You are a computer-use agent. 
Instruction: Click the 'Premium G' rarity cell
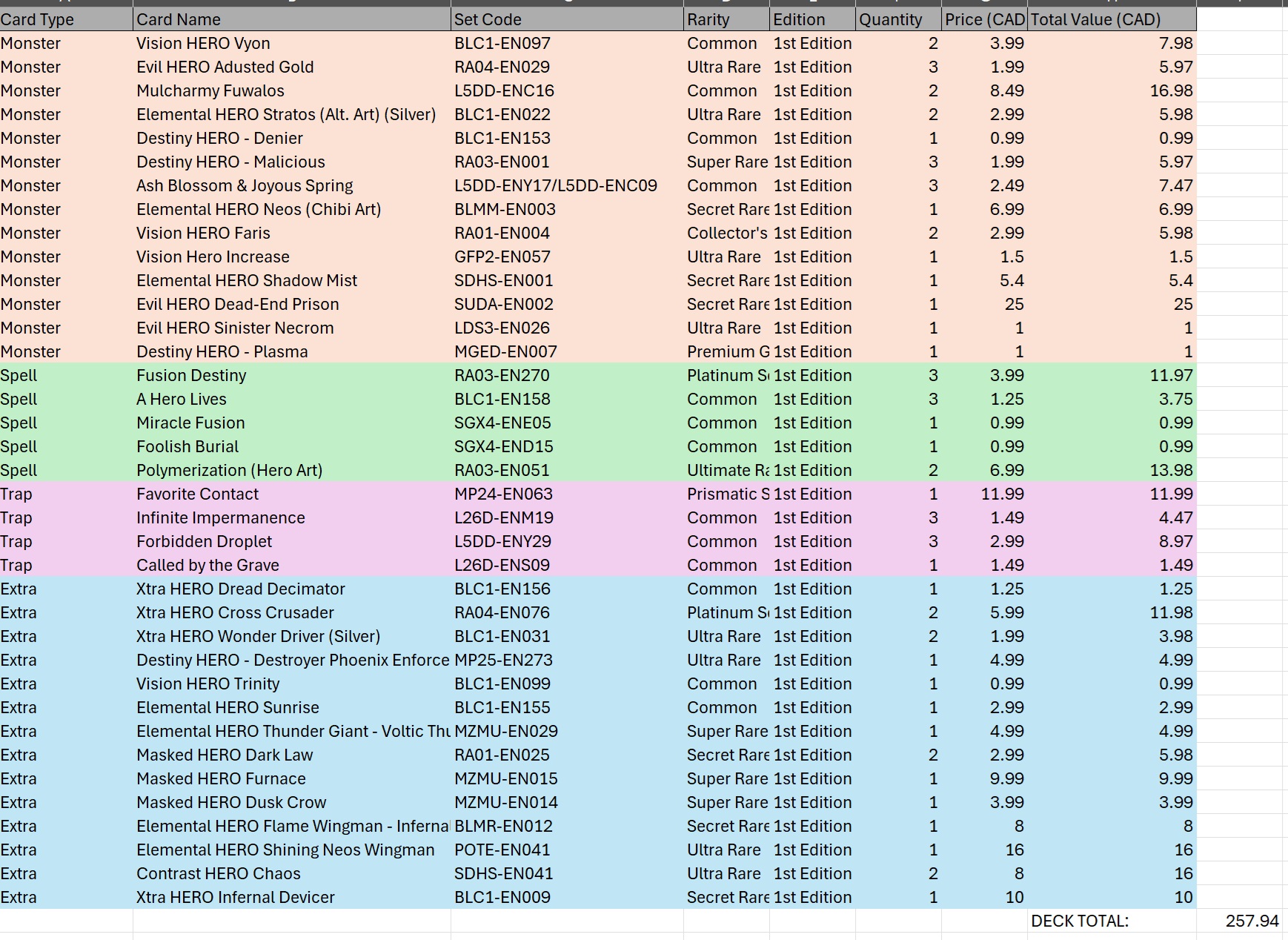point(726,351)
